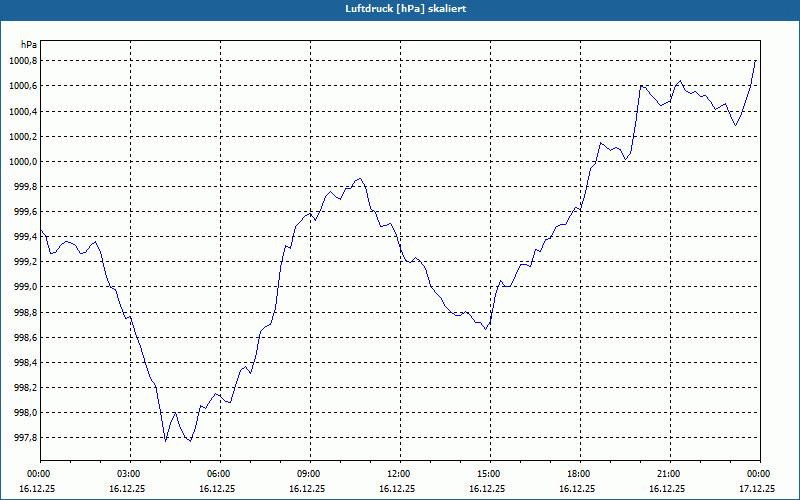The width and height of the screenshot is (800, 500).
Task: Select the 15:00 time axis label
Action: (490, 474)
